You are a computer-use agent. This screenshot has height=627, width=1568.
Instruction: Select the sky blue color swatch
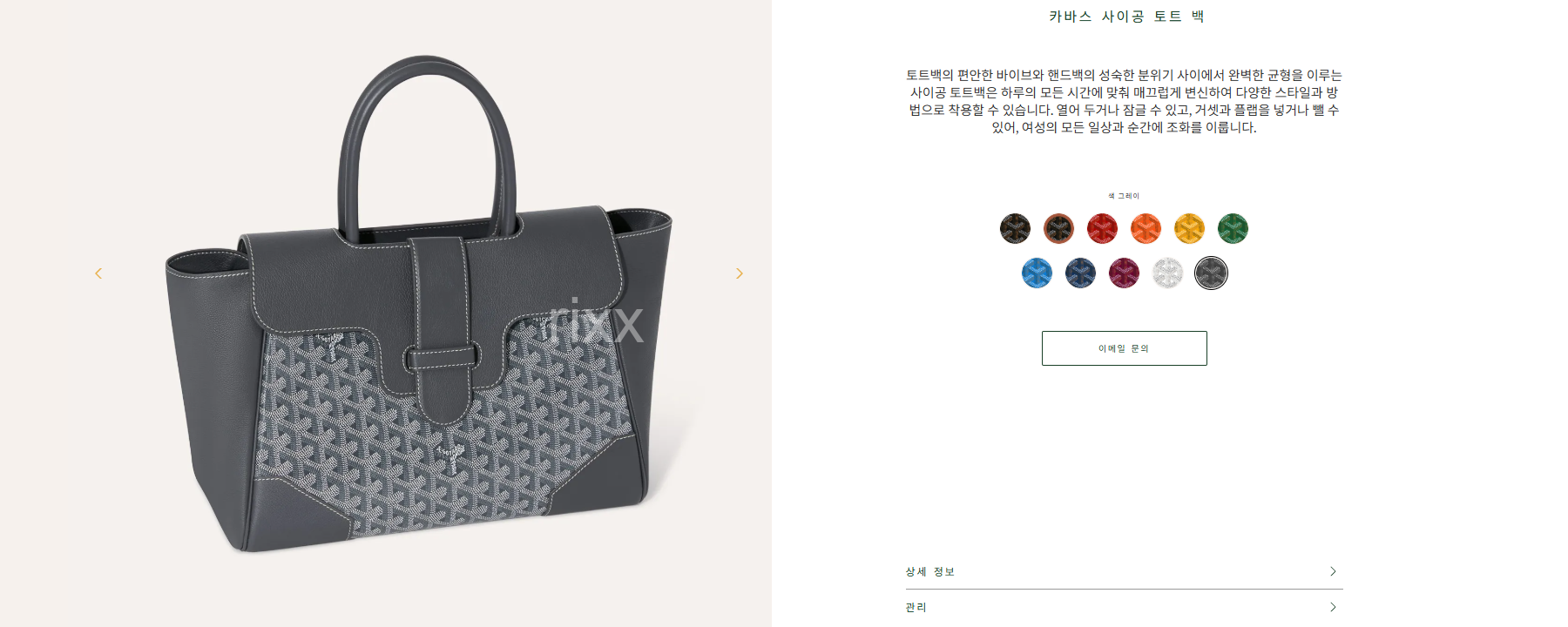tap(1037, 273)
